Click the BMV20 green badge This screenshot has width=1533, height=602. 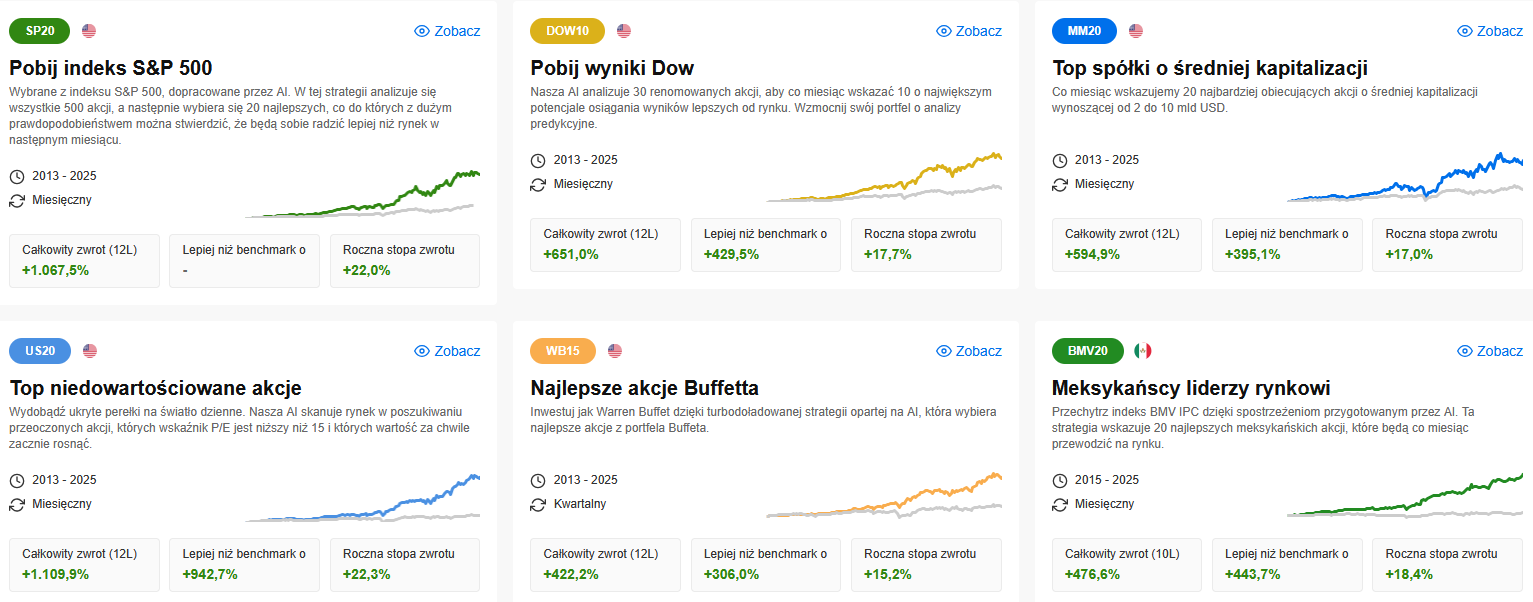[x=1088, y=351]
